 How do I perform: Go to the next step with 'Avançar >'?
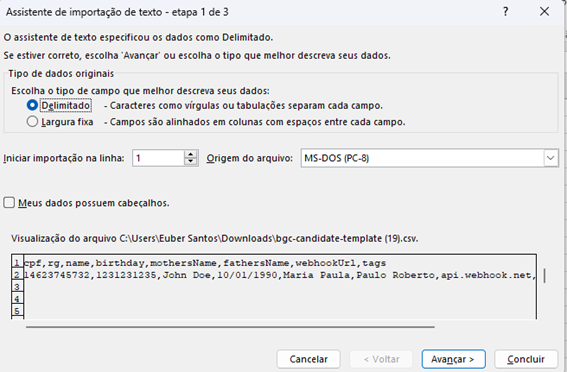click(453, 359)
